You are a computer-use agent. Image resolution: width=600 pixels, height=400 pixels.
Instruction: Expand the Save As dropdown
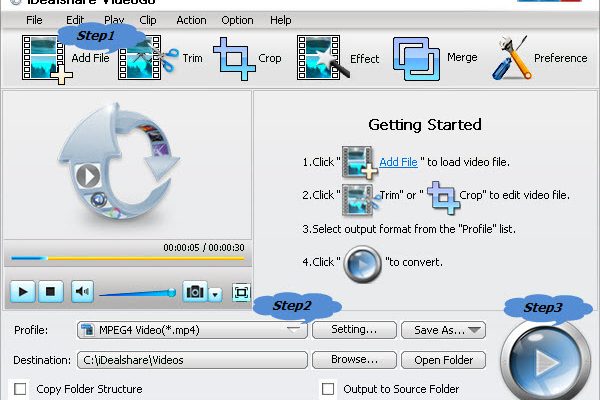tap(474, 330)
